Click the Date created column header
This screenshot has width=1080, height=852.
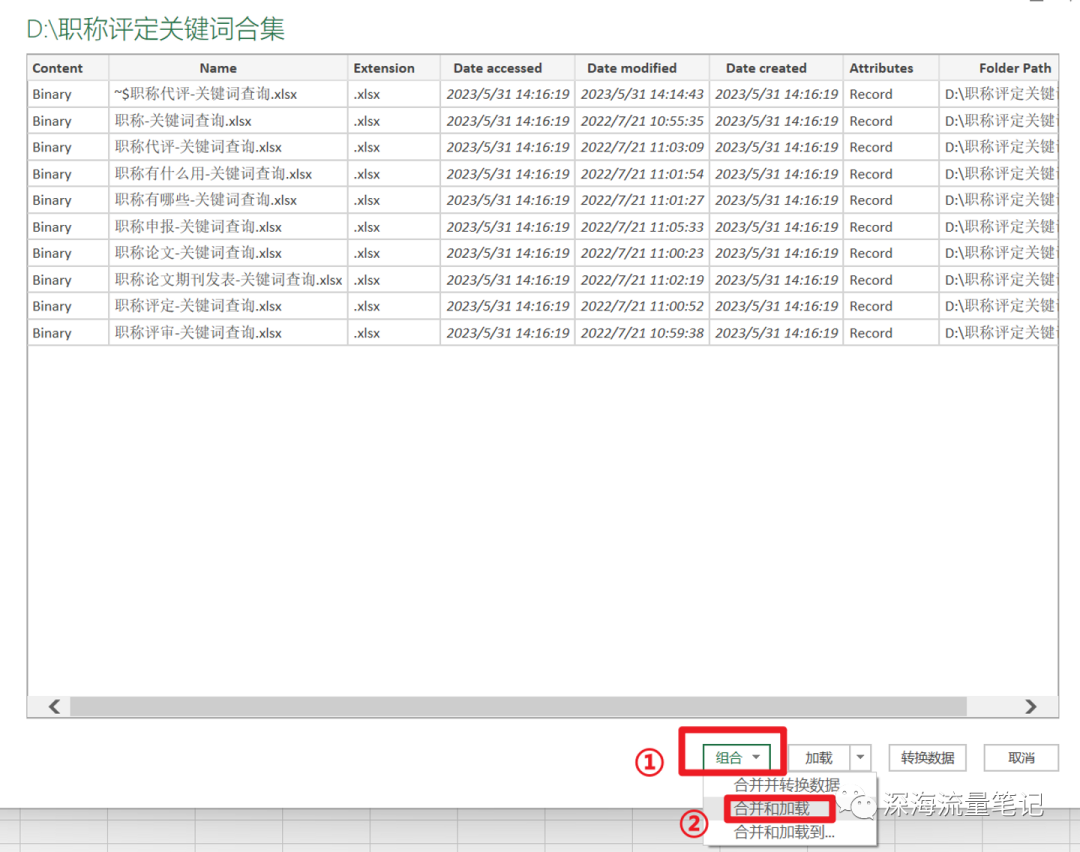[x=776, y=68]
